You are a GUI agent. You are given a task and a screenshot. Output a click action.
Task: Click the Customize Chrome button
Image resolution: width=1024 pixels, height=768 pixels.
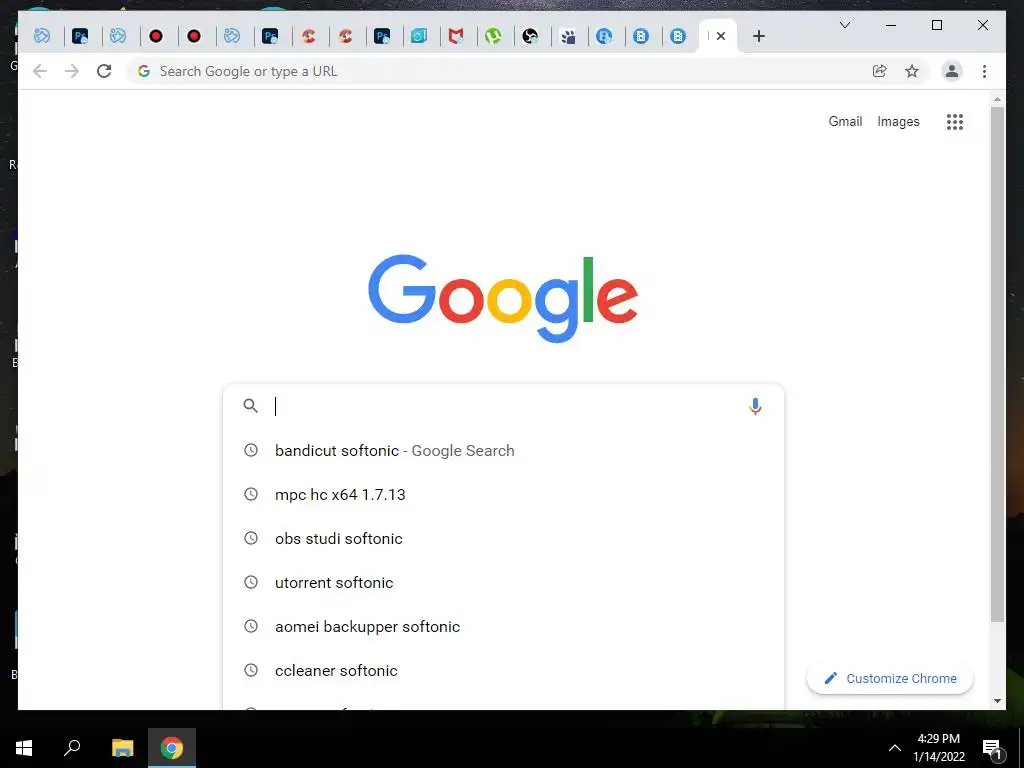(889, 679)
